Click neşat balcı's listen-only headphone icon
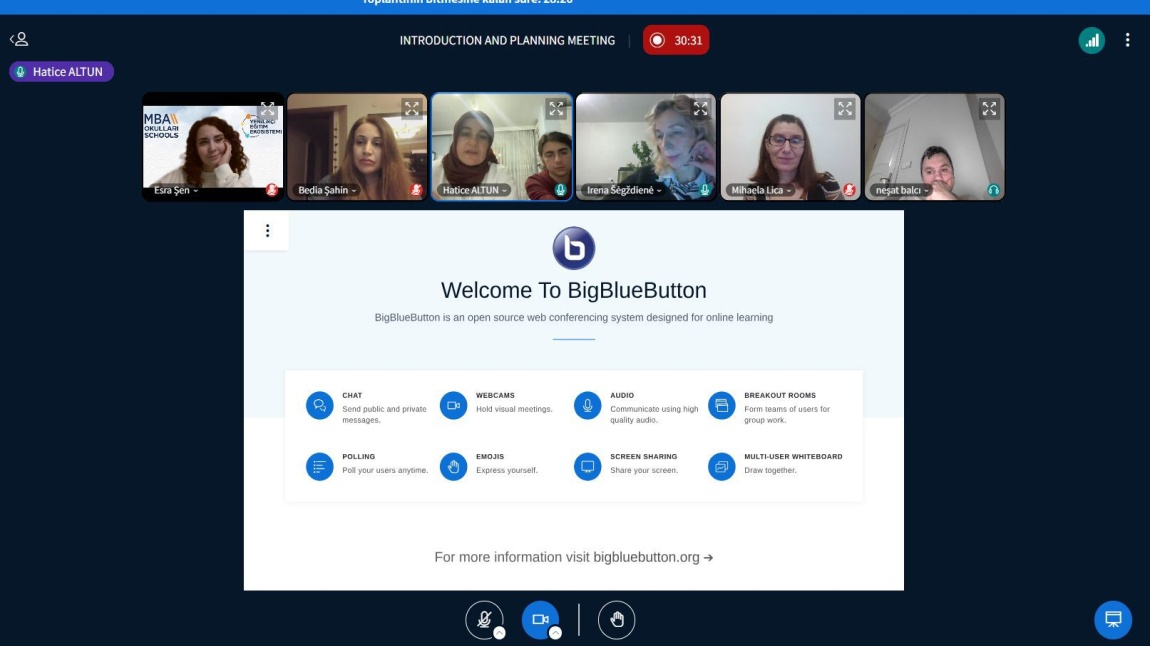Viewport: 1150px width, 646px height. 993,191
